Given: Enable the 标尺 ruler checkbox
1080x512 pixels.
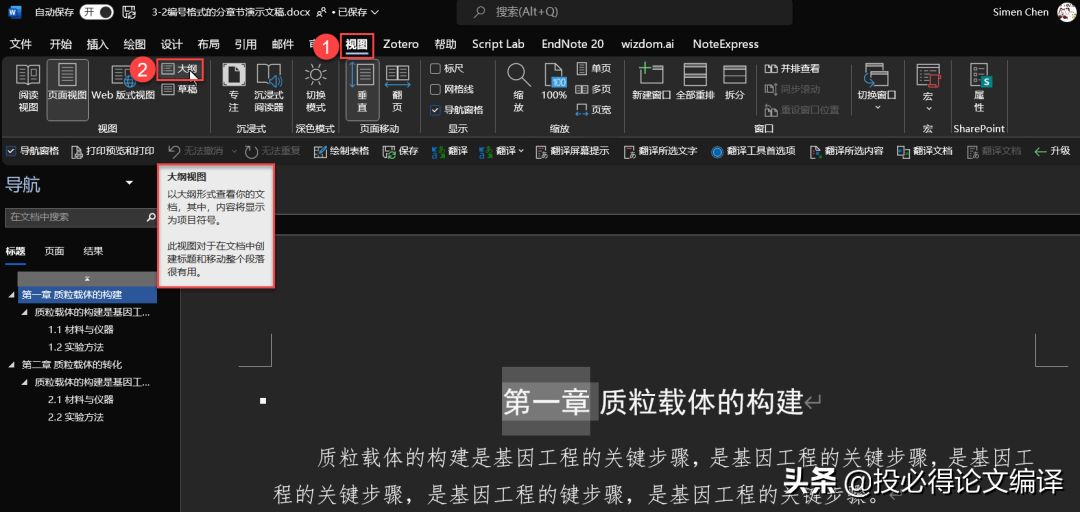Looking at the screenshot, I should coord(435,69).
